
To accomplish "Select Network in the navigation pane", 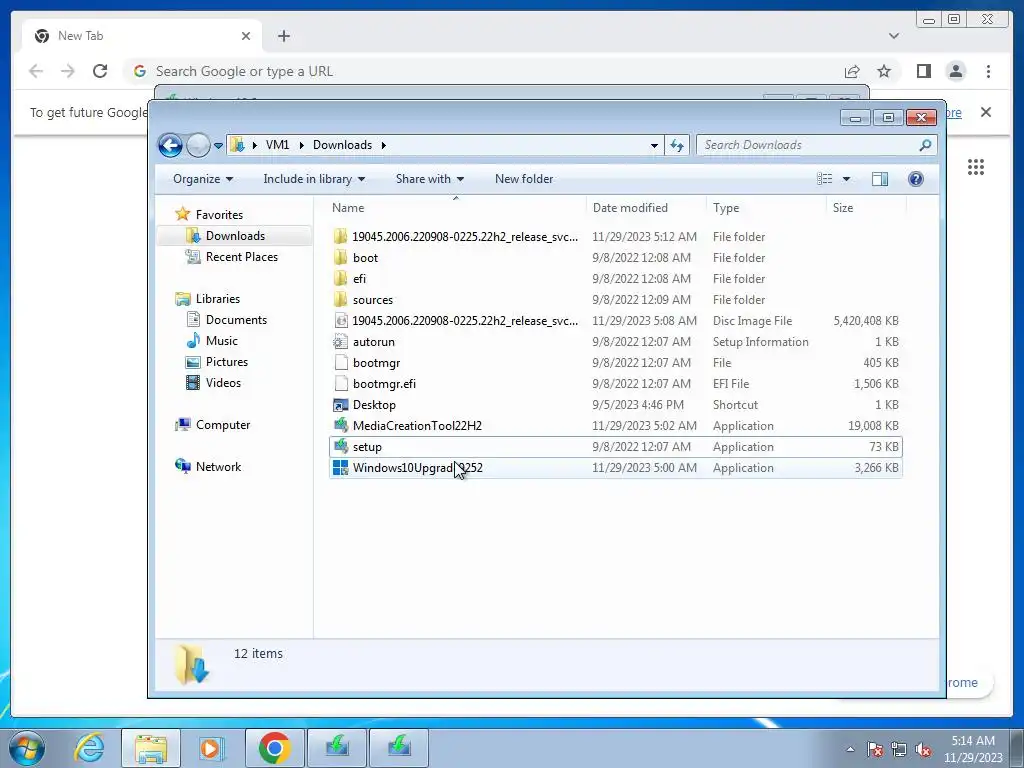I will pyautogui.click(x=218, y=466).
